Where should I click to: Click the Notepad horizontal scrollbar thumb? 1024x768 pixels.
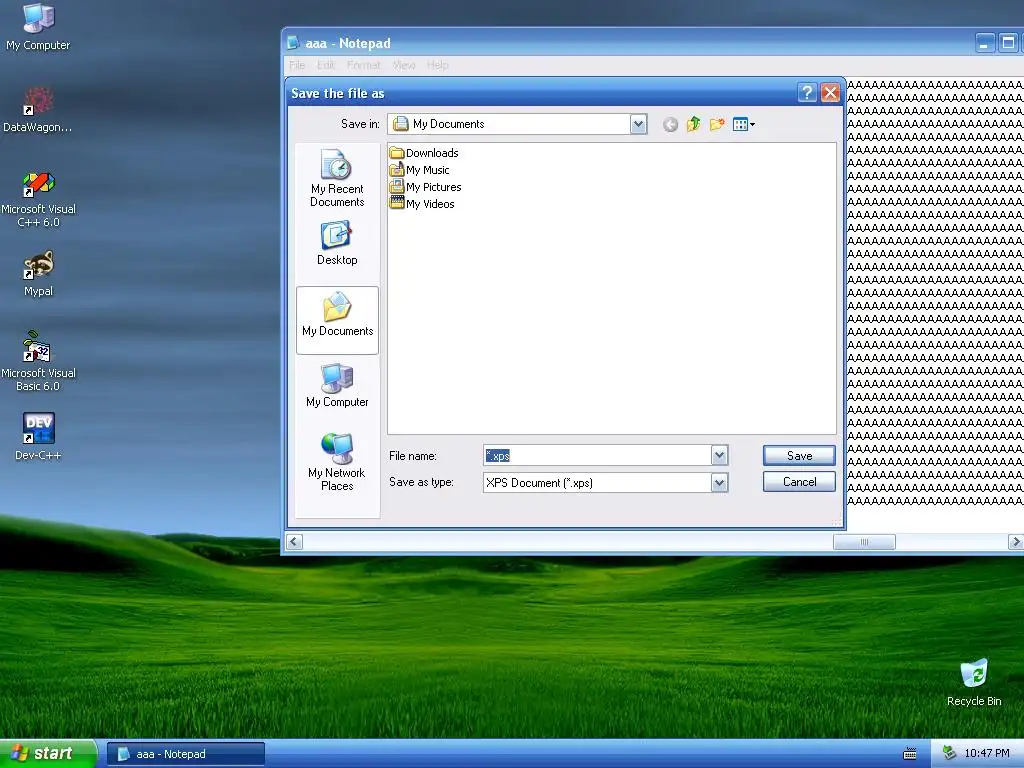click(x=864, y=541)
